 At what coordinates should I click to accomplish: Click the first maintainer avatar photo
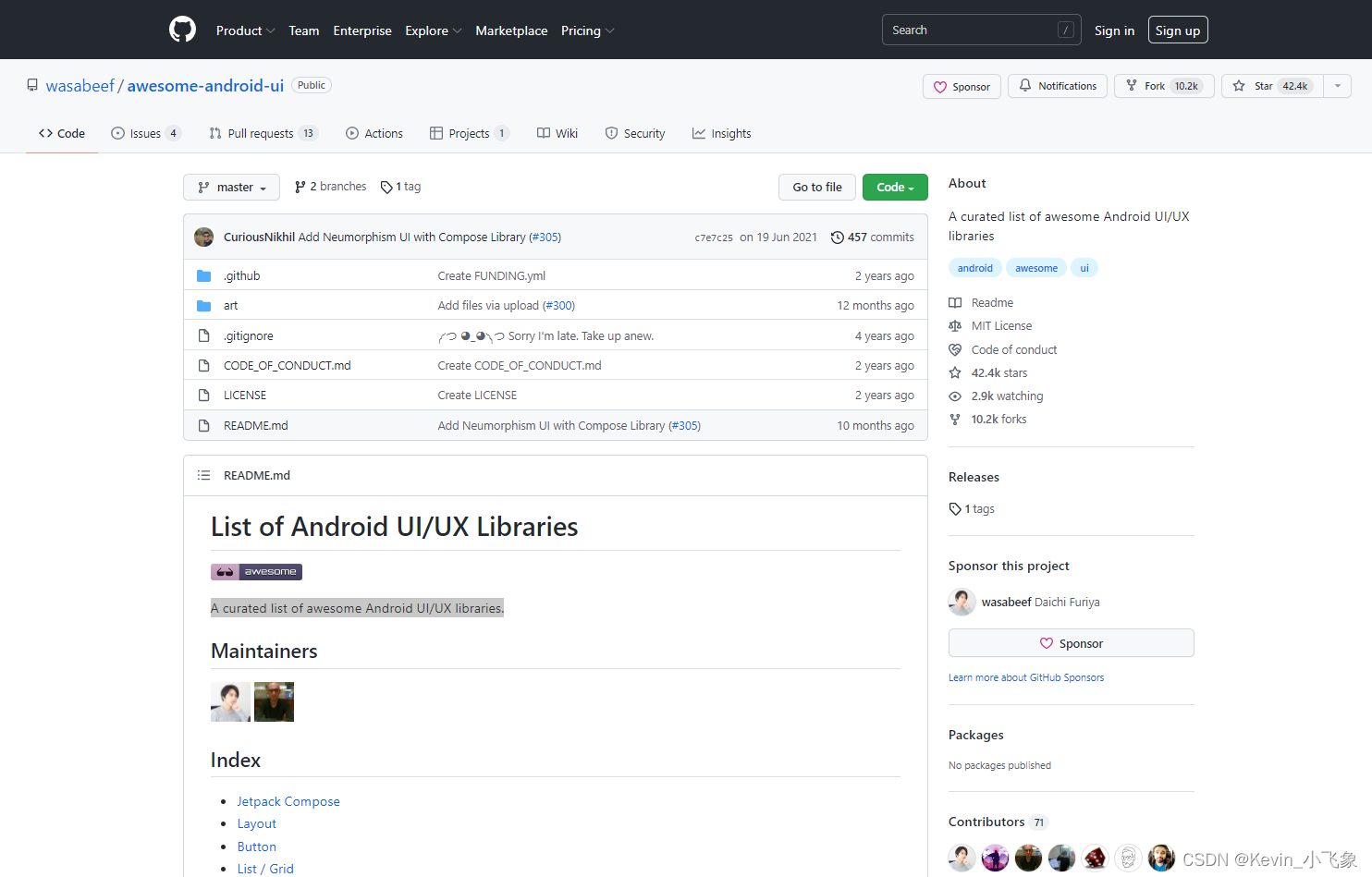pyautogui.click(x=230, y=701)
